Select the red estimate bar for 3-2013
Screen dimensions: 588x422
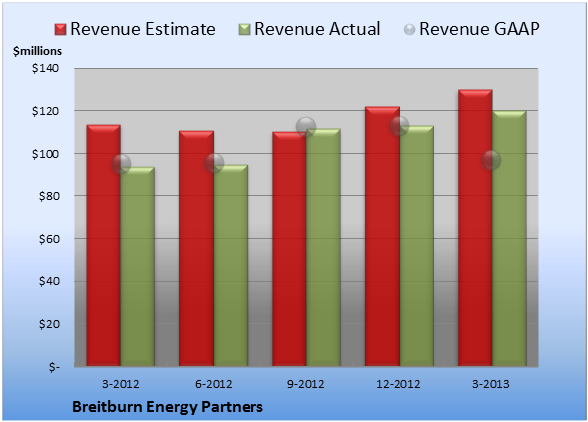[475, 228]
